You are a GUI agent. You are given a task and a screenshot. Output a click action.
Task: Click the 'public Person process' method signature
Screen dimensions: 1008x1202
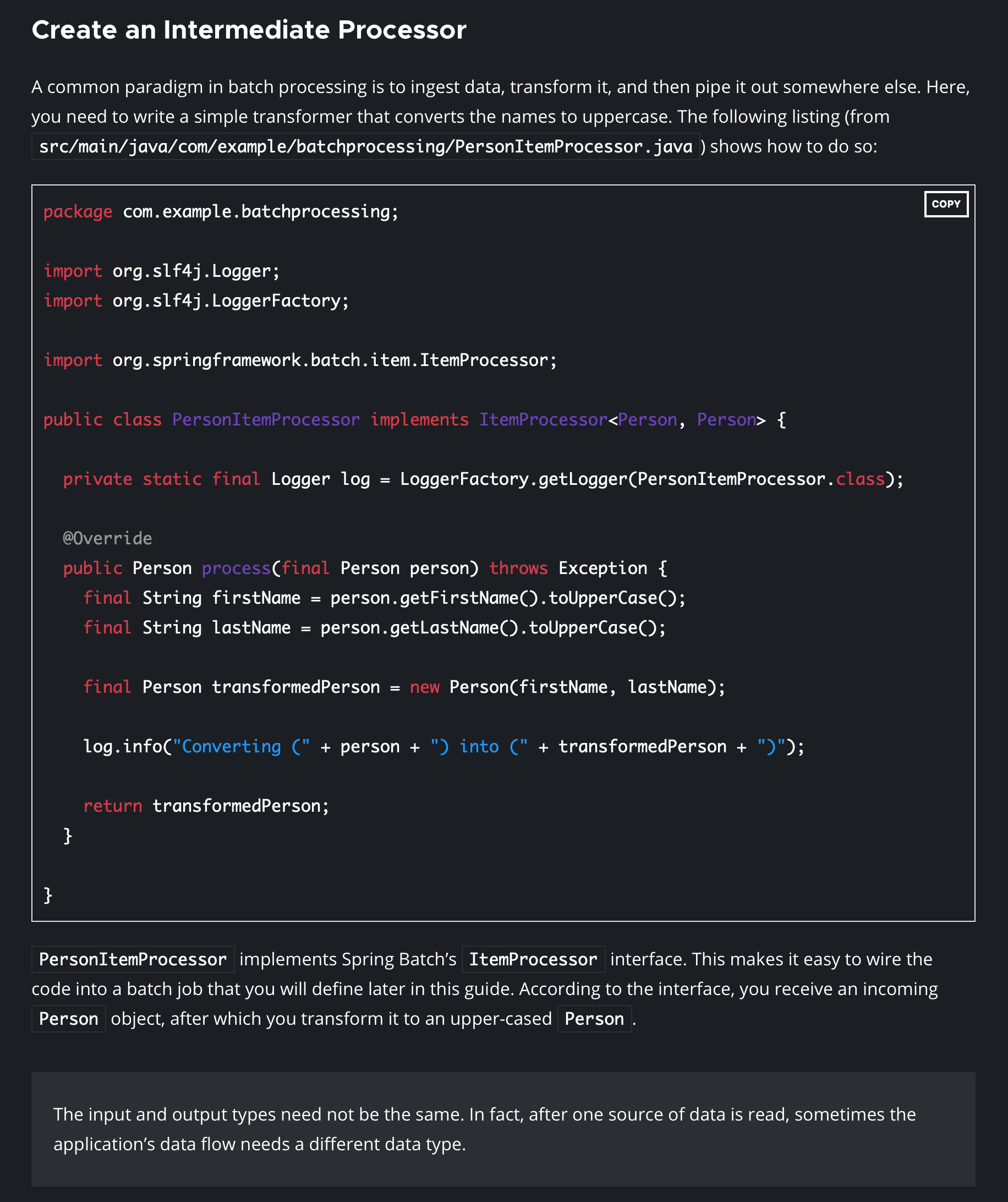click(365, 569)
